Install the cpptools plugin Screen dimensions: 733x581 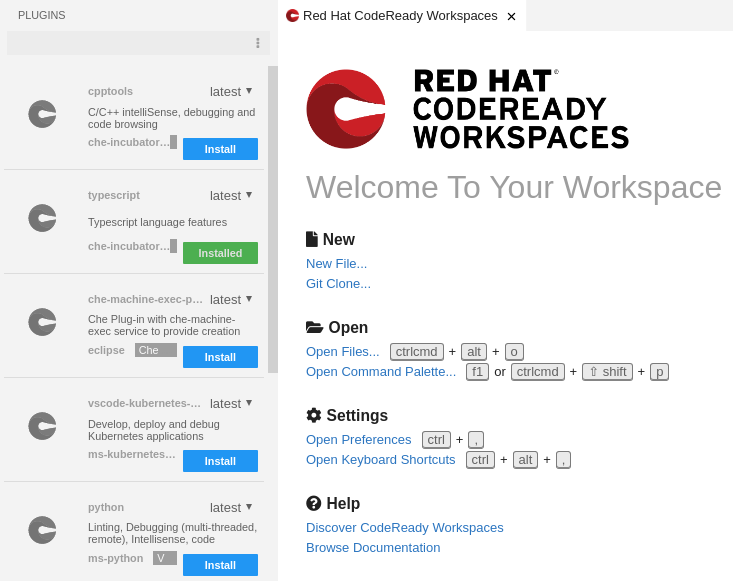[x=220, y=149]
